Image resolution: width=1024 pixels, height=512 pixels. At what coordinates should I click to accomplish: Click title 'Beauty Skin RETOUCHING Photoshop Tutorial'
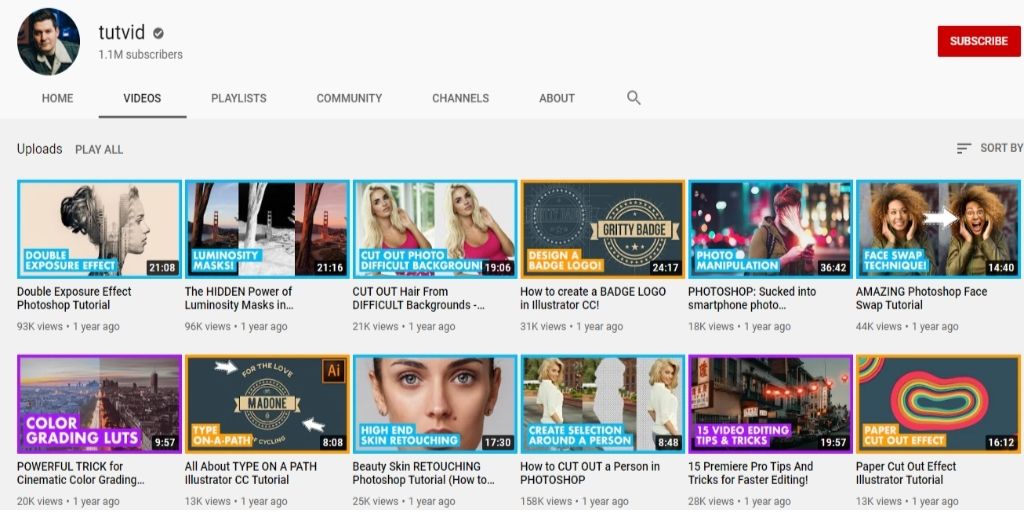tap(424, 473)
